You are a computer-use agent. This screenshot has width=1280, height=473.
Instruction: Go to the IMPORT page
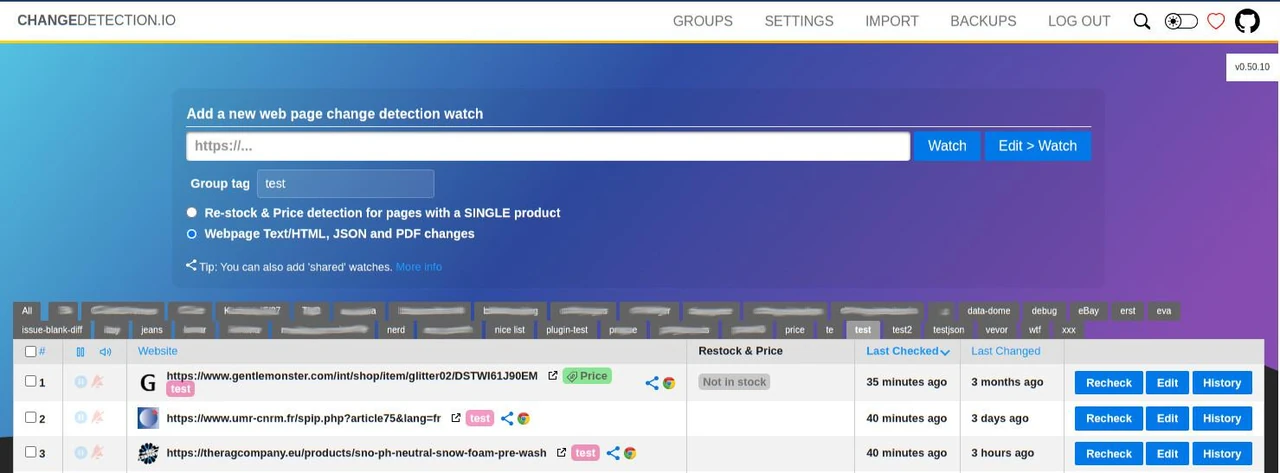(x=892, y=21)
